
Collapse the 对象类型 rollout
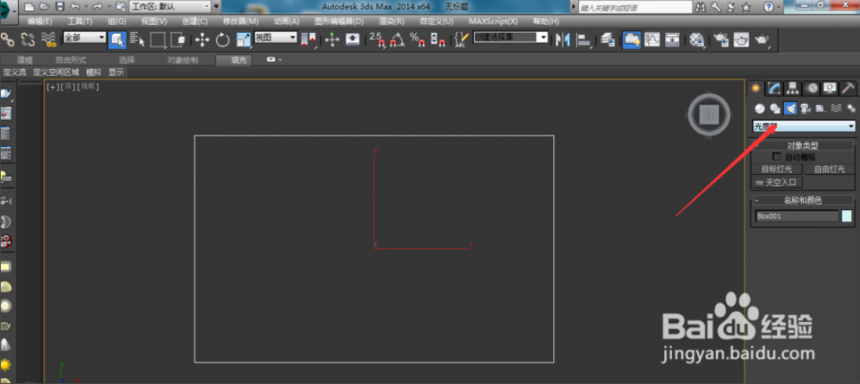[802, 145]
